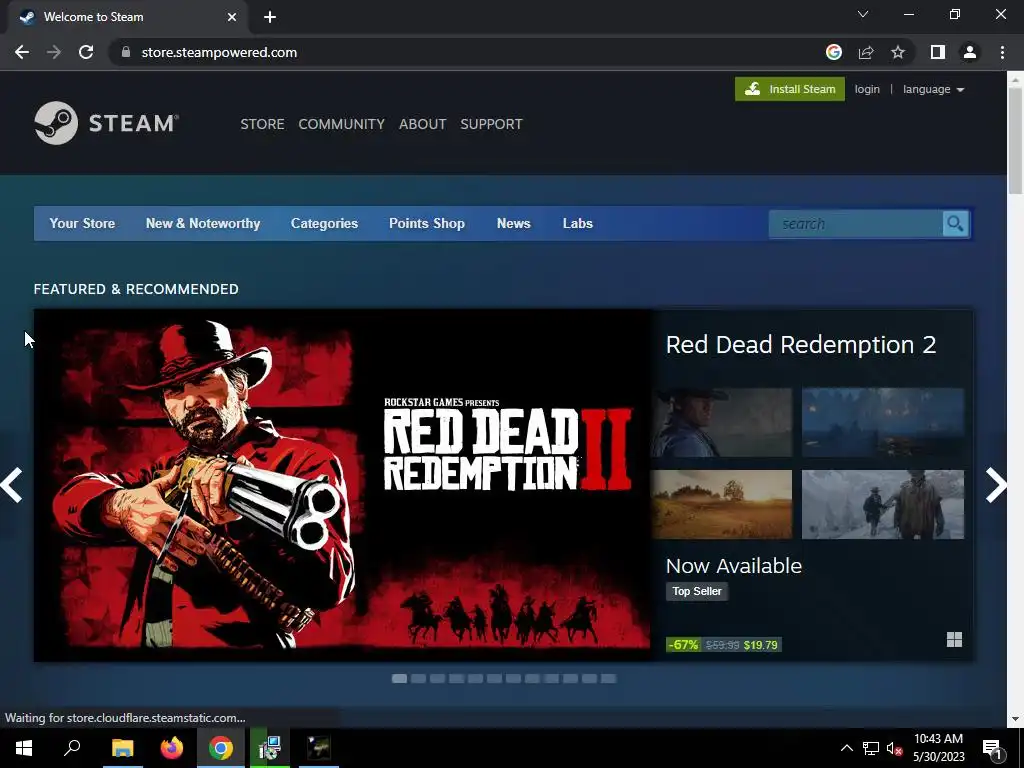Viewport: 1024px width, 768px height.
Task: Jump to the first carousel page indicator
Action: click(399, 679)
